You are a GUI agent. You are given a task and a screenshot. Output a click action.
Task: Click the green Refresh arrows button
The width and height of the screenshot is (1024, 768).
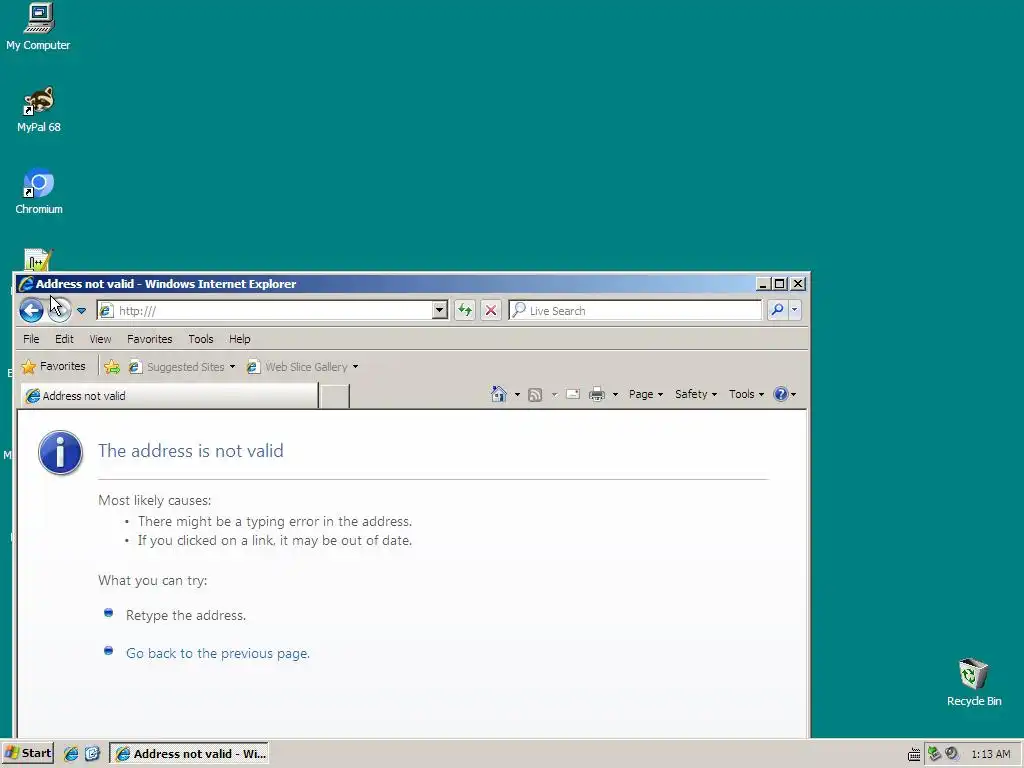click(x=465, y=310)
